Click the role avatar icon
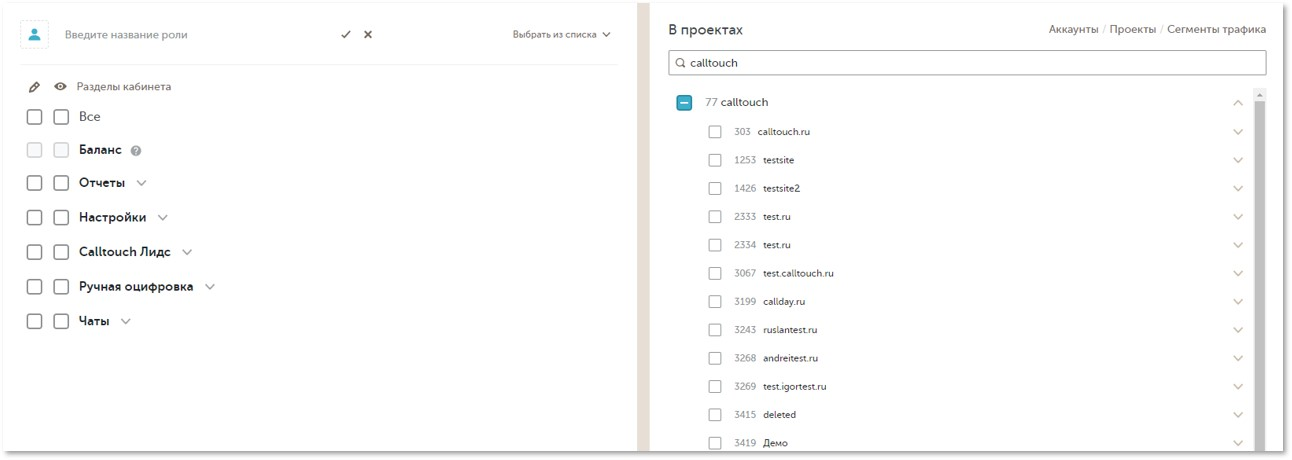Image resolution: width=1292 pixels, height=460 pixels. [x=35, y=34]
